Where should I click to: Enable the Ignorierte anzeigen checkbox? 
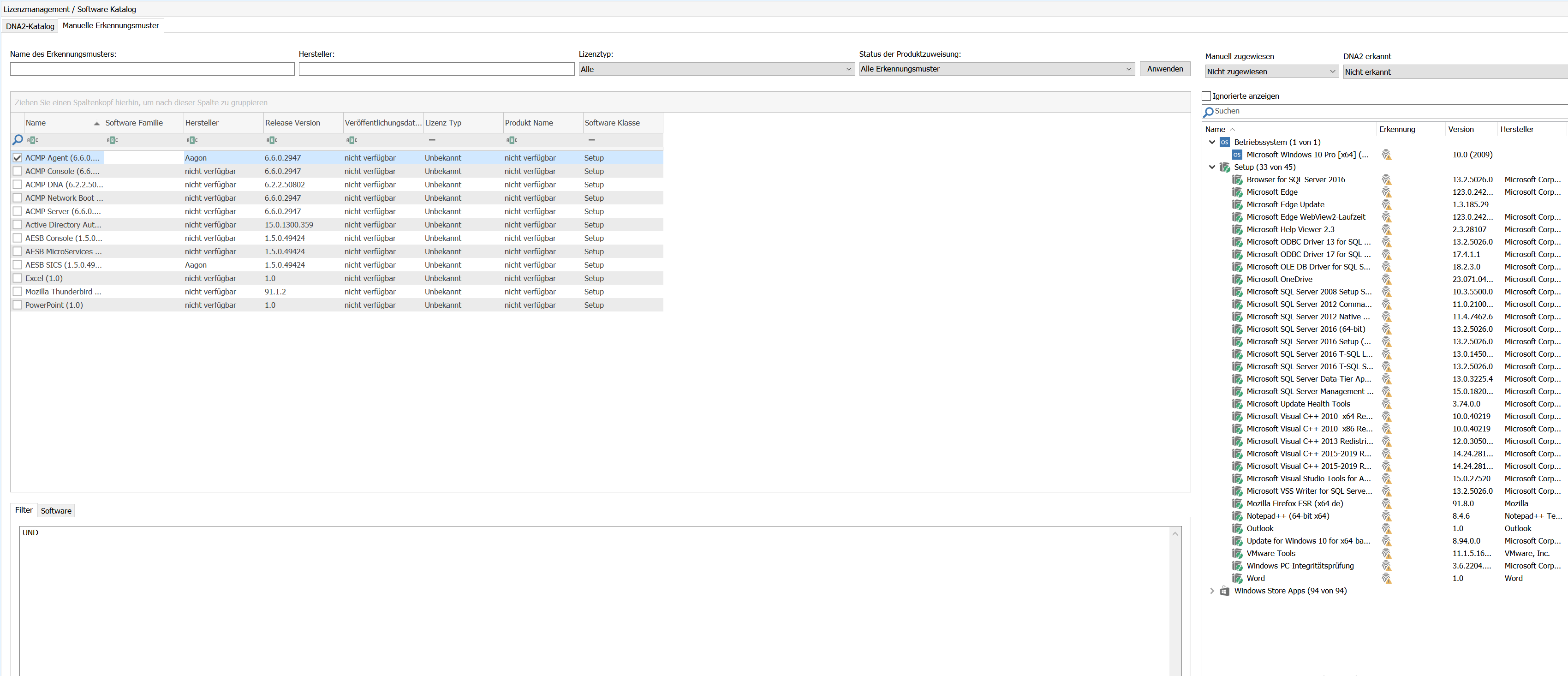1206,96
